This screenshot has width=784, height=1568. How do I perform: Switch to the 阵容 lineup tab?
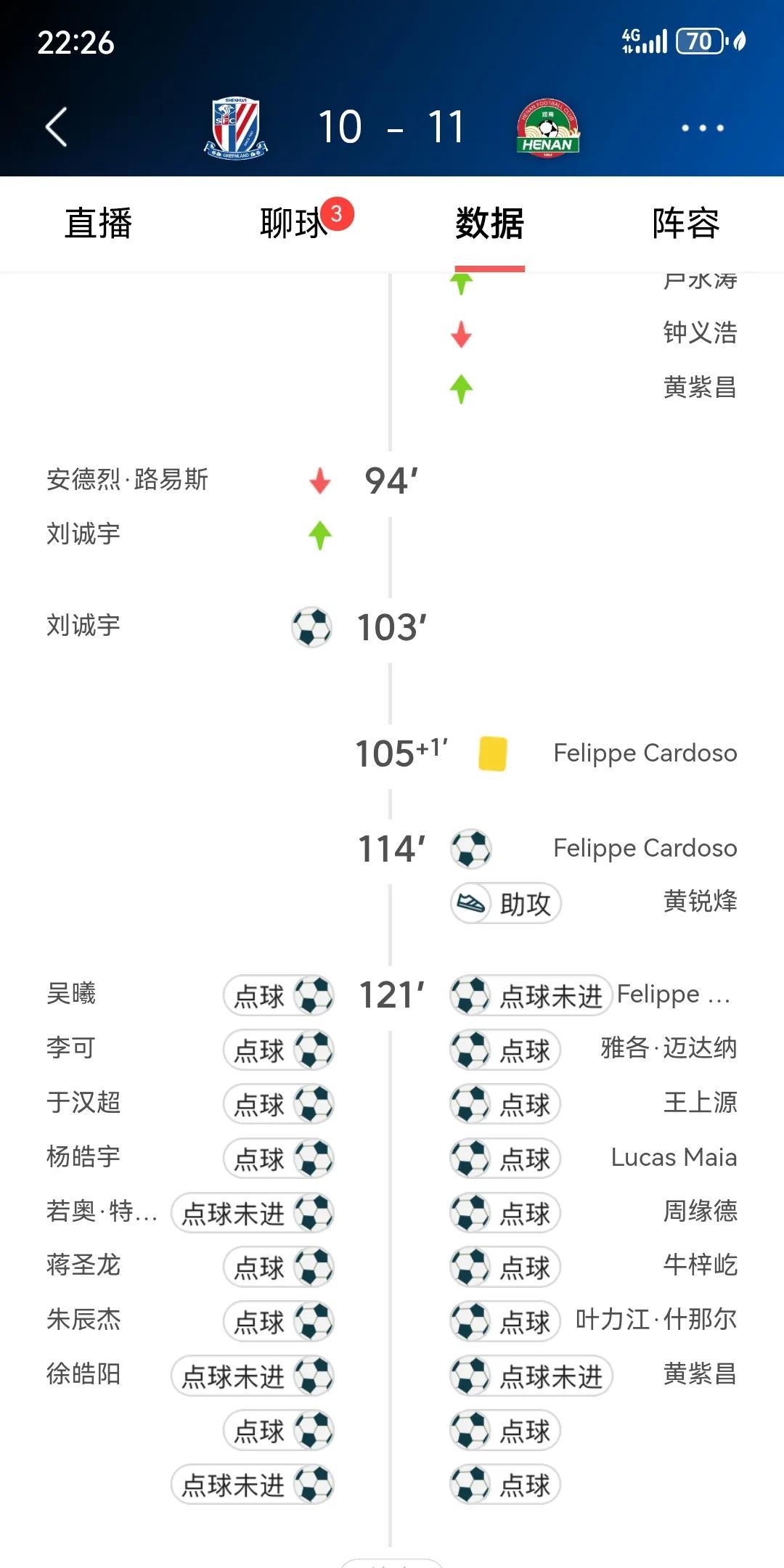tap(685, 224)
